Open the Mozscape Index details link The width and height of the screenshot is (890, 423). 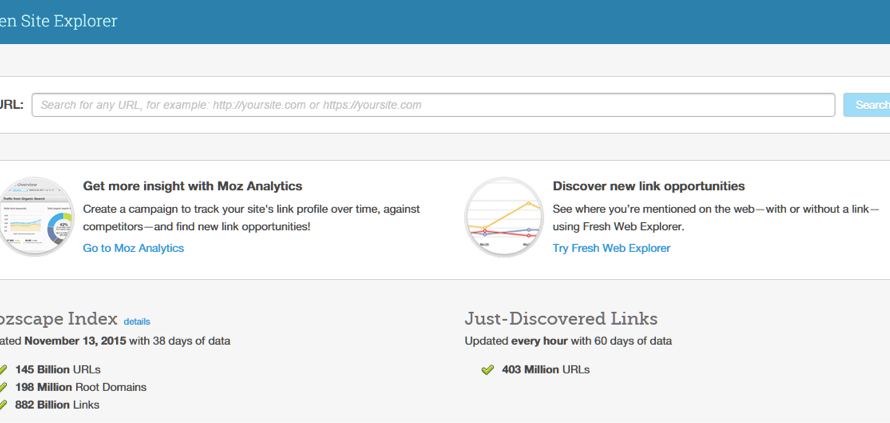tap(137, 321)
